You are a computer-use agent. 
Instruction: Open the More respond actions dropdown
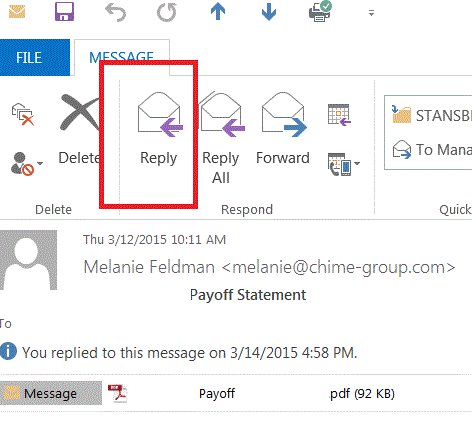point(344,164)
